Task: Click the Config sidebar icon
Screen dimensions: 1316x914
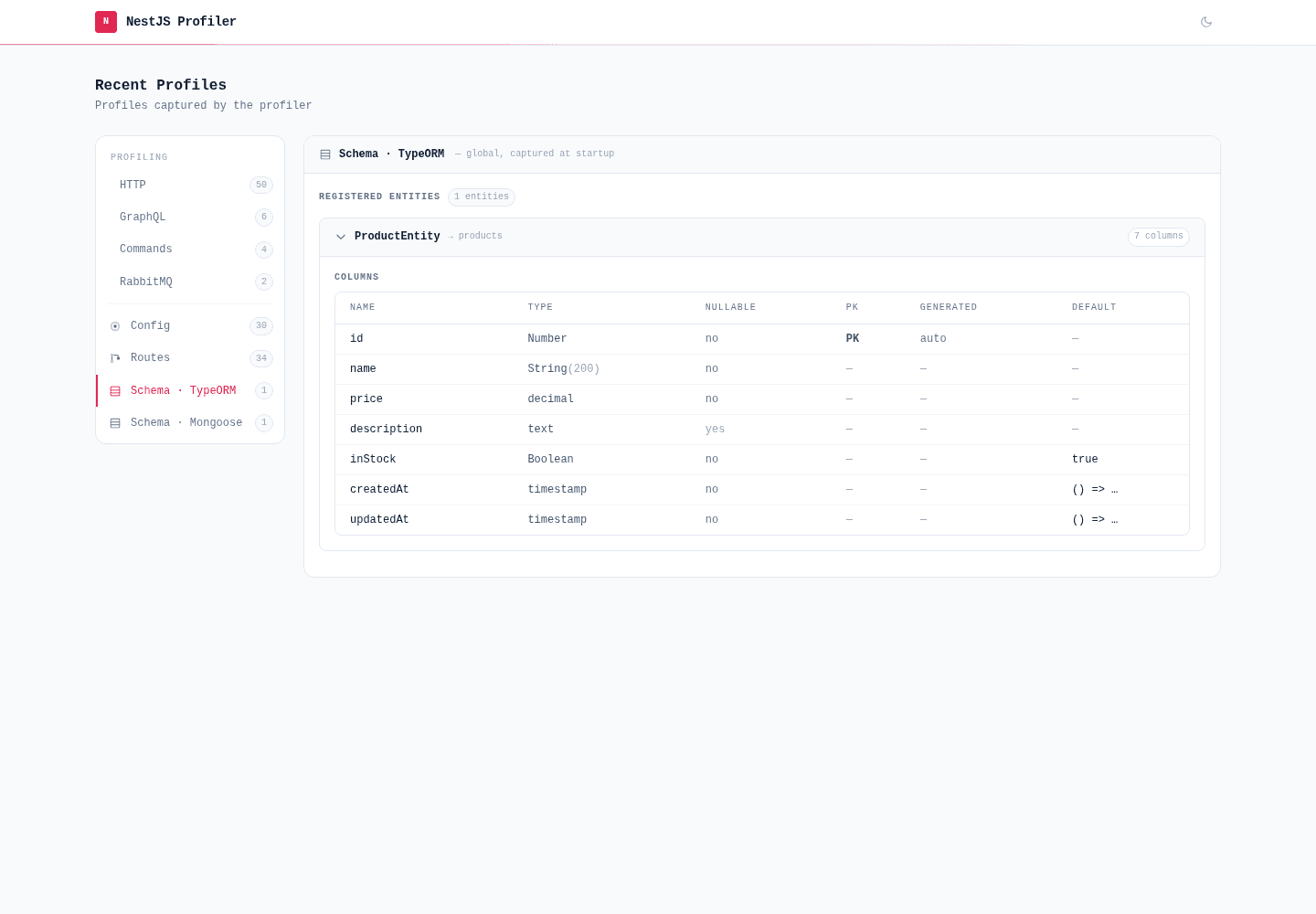Action: coord(115,326)
